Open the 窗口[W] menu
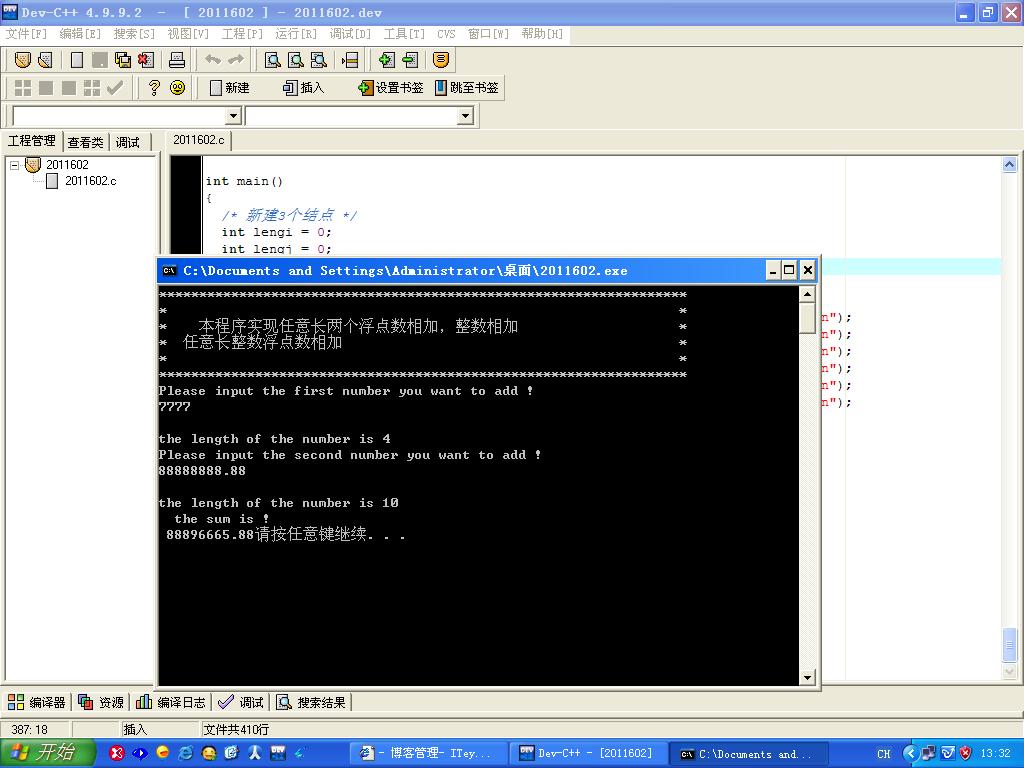 [488, 33]
